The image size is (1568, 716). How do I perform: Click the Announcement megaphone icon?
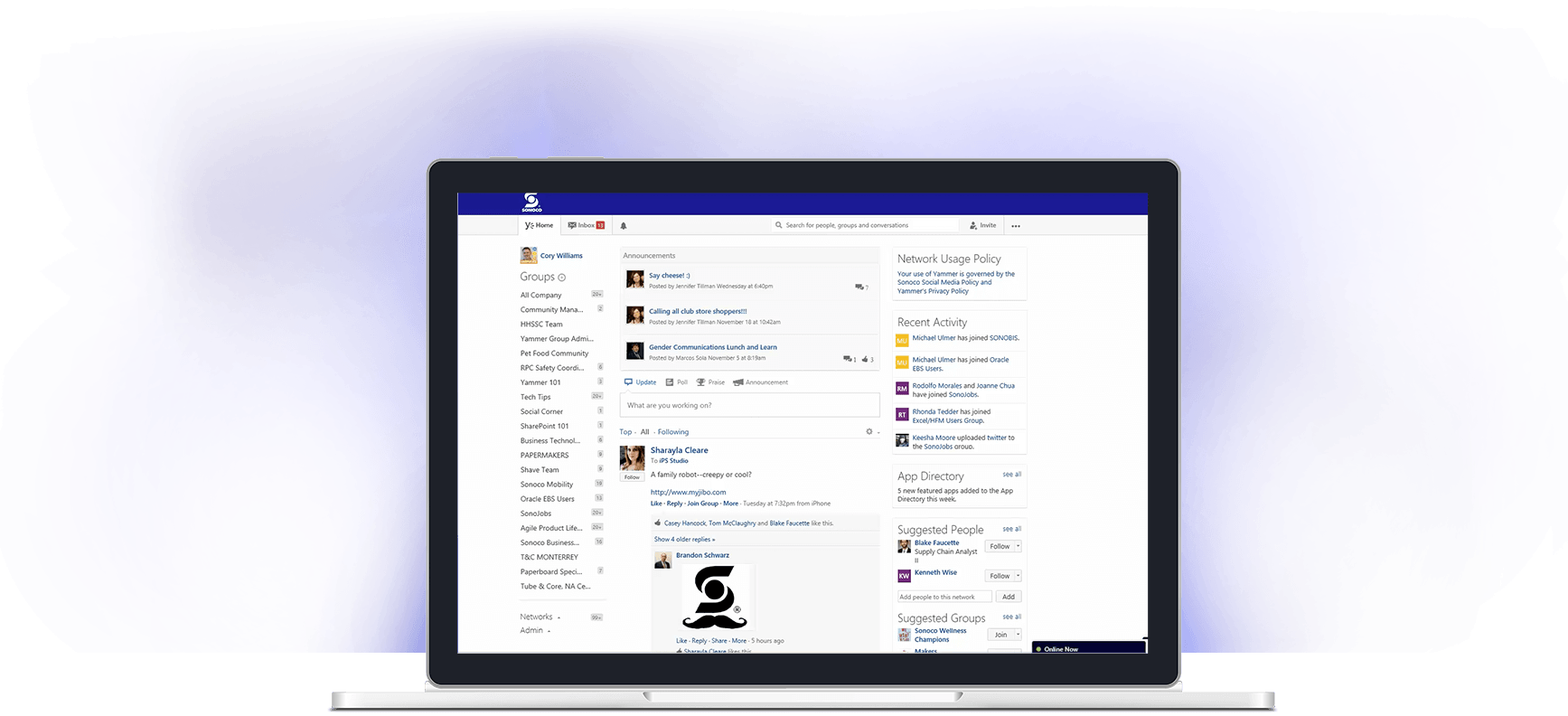[x=737, y=382]
